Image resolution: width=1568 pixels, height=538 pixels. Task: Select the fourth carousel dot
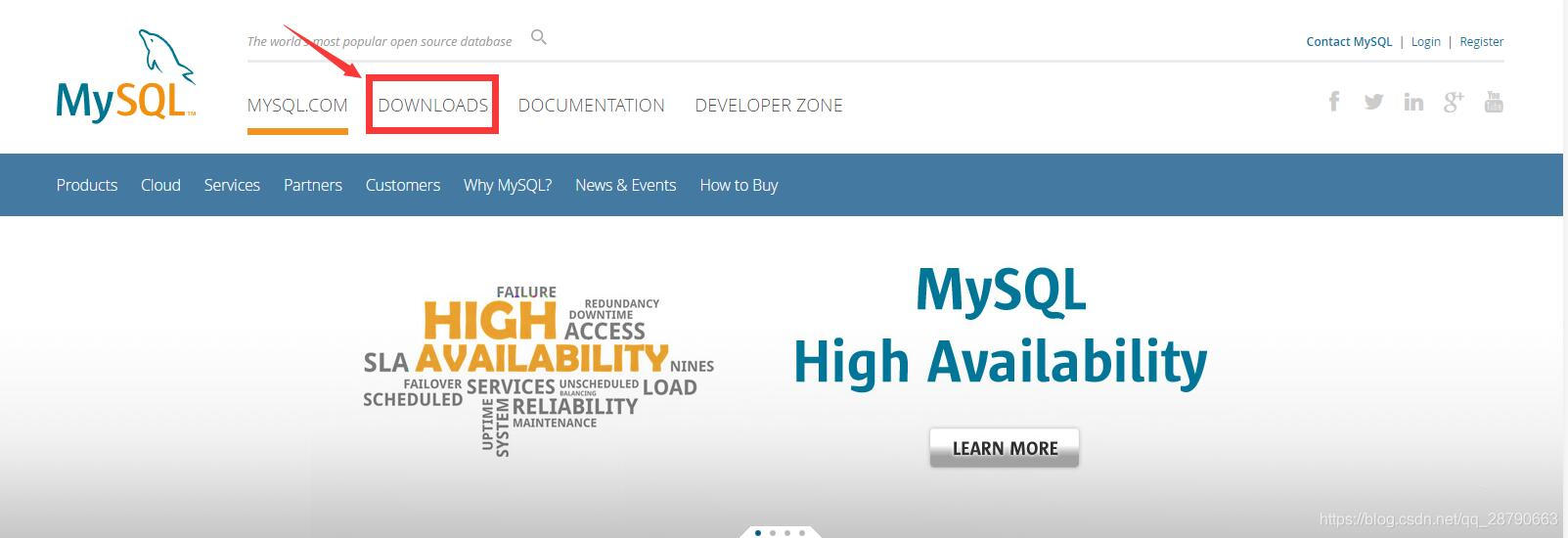click(x=802, y=533)
